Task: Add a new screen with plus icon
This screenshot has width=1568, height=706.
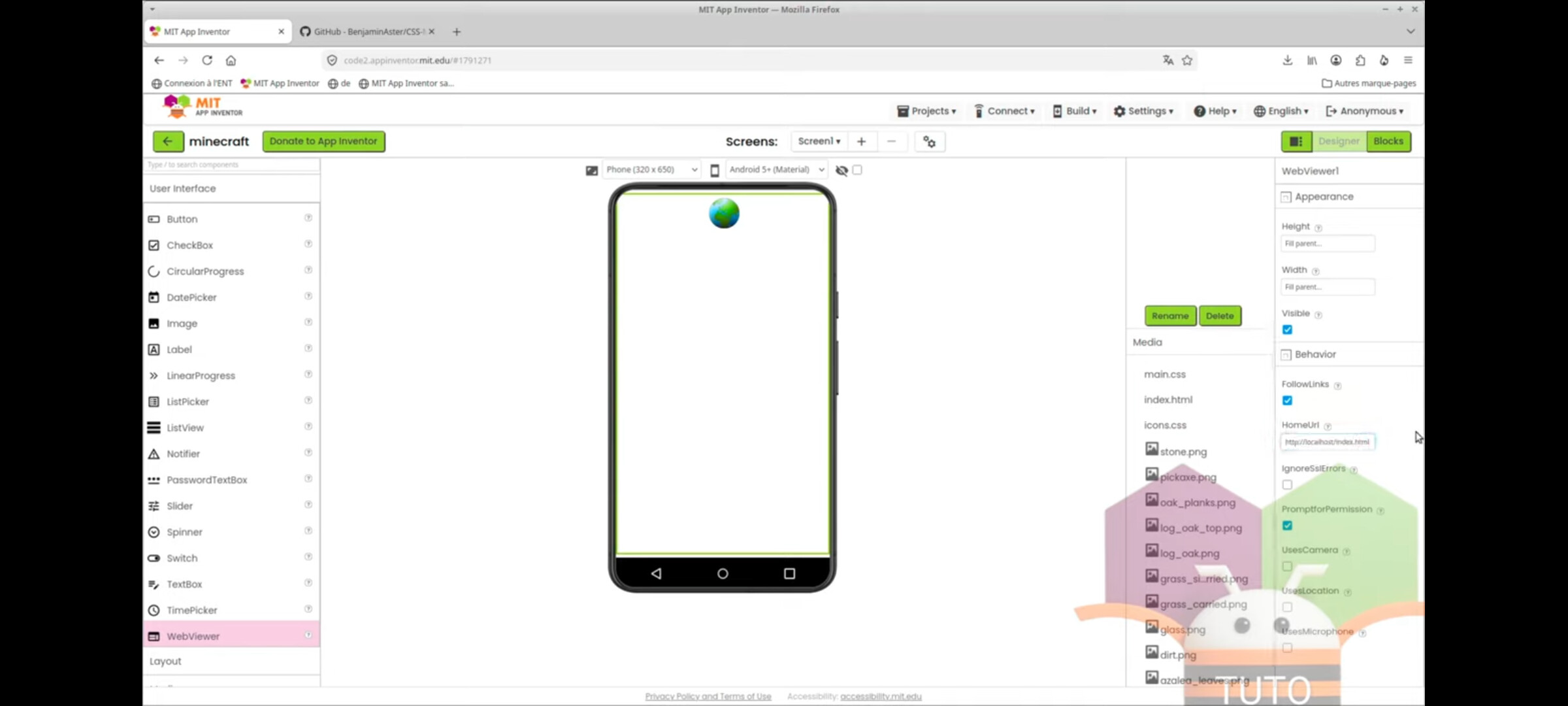Action: tap(862, 141)
